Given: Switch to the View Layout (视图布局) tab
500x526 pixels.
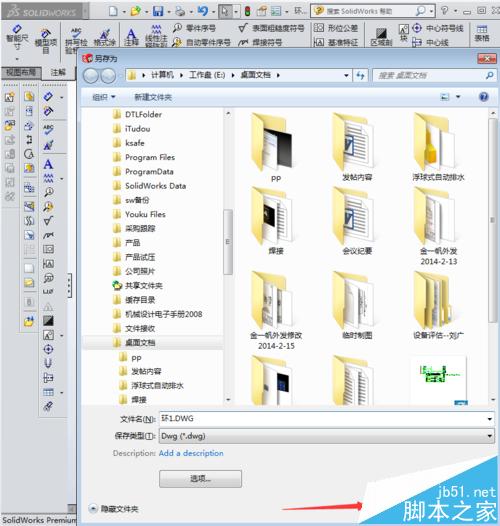Looking at the screenshot, I should coord(21,72).
